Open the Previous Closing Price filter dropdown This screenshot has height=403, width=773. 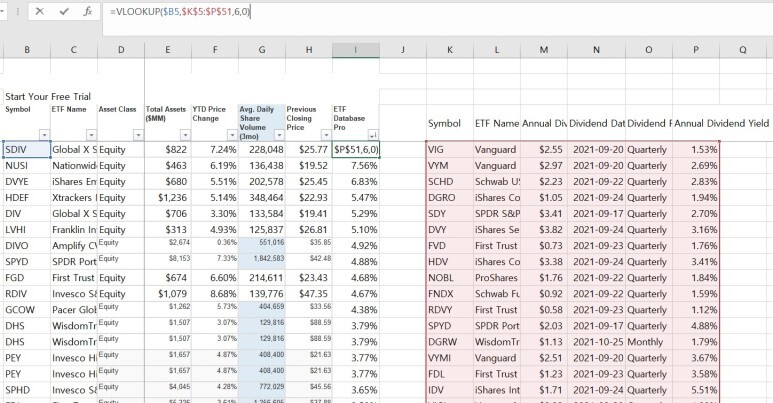tap(326, 135)
